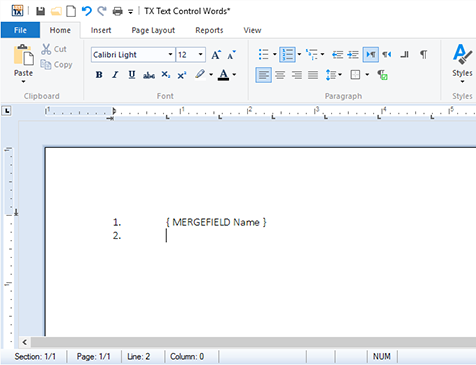The height and width of the screenshot is (365, 476).
Task: Switch to the View tab
Action: pos(252,30)
